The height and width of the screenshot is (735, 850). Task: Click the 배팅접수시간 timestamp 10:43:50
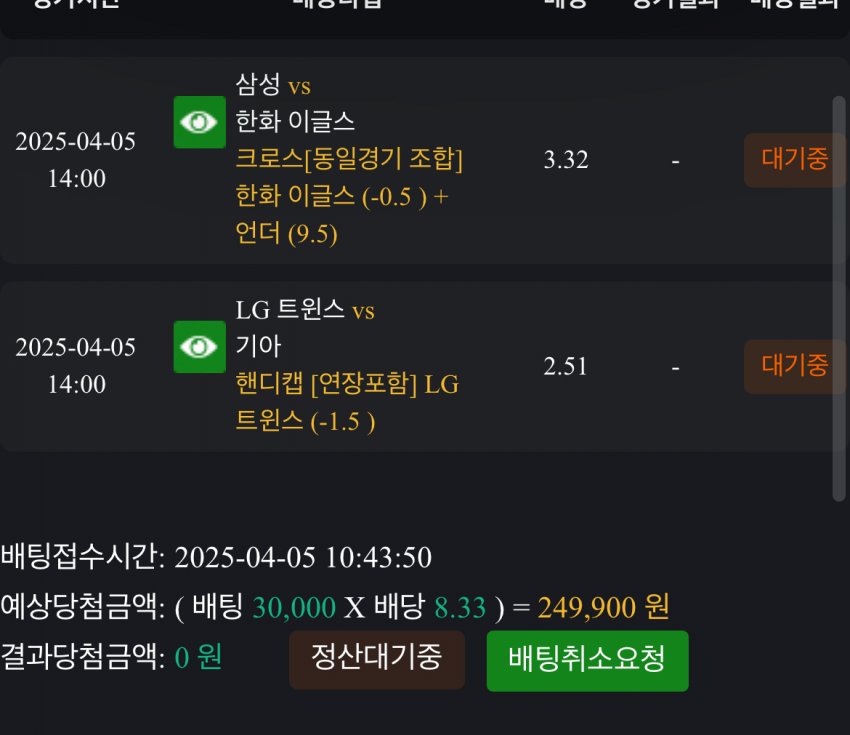point(378,558)
